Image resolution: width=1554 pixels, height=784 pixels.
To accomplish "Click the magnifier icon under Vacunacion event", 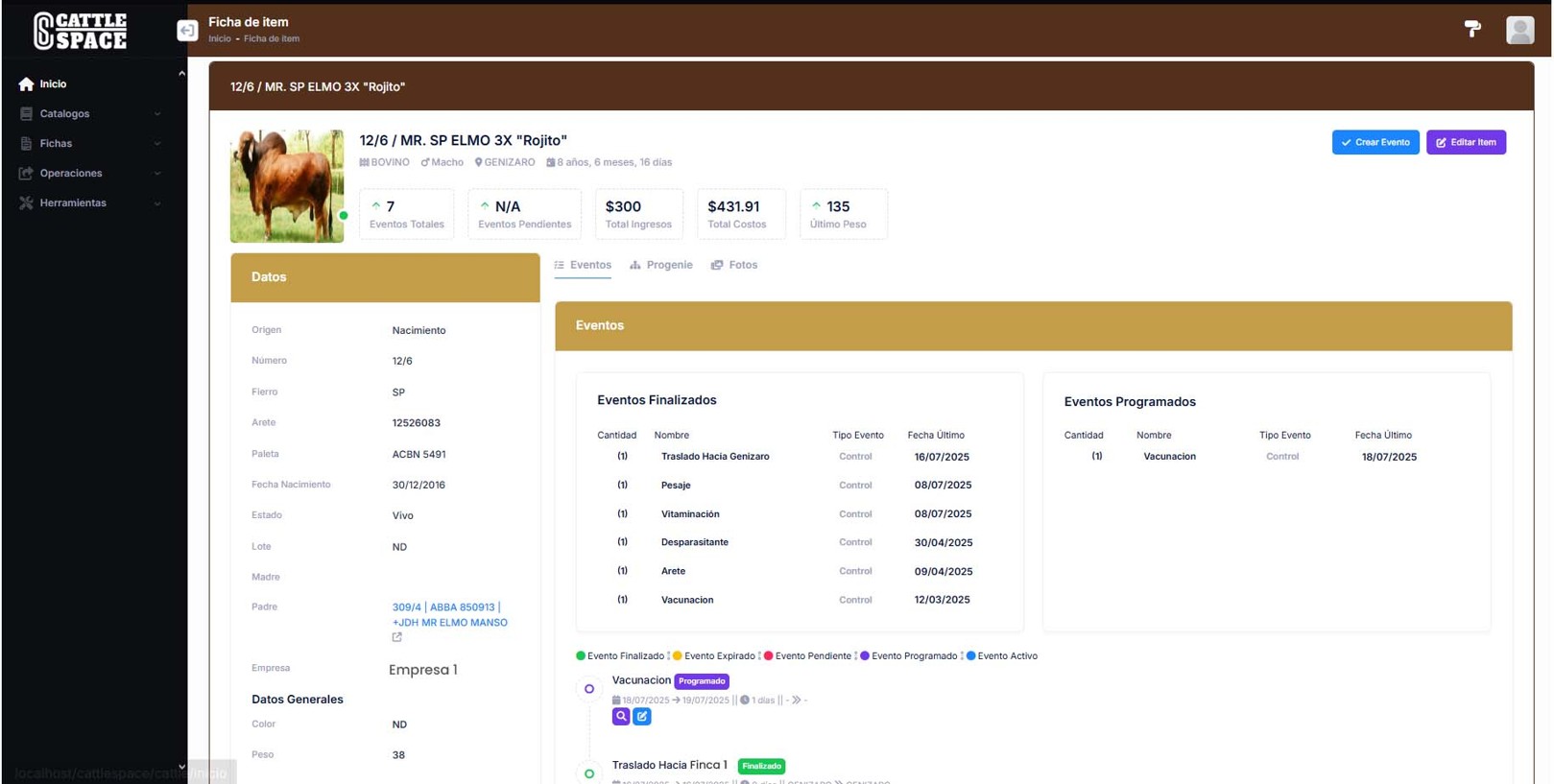I will (621, 717).
